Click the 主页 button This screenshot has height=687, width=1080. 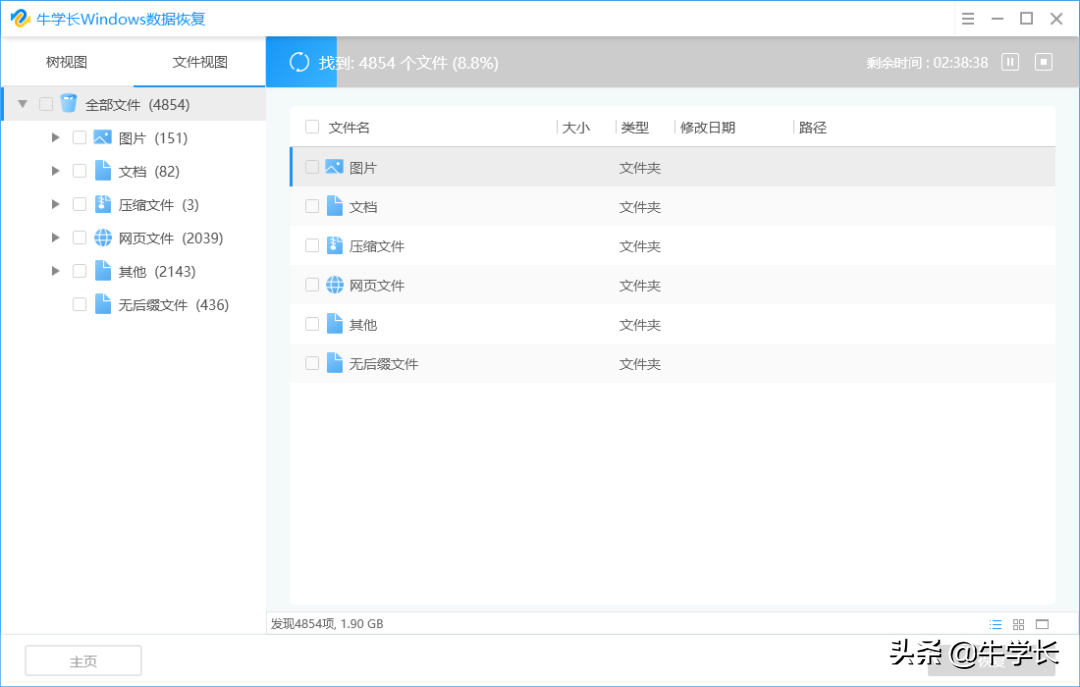tap(82, 660)
